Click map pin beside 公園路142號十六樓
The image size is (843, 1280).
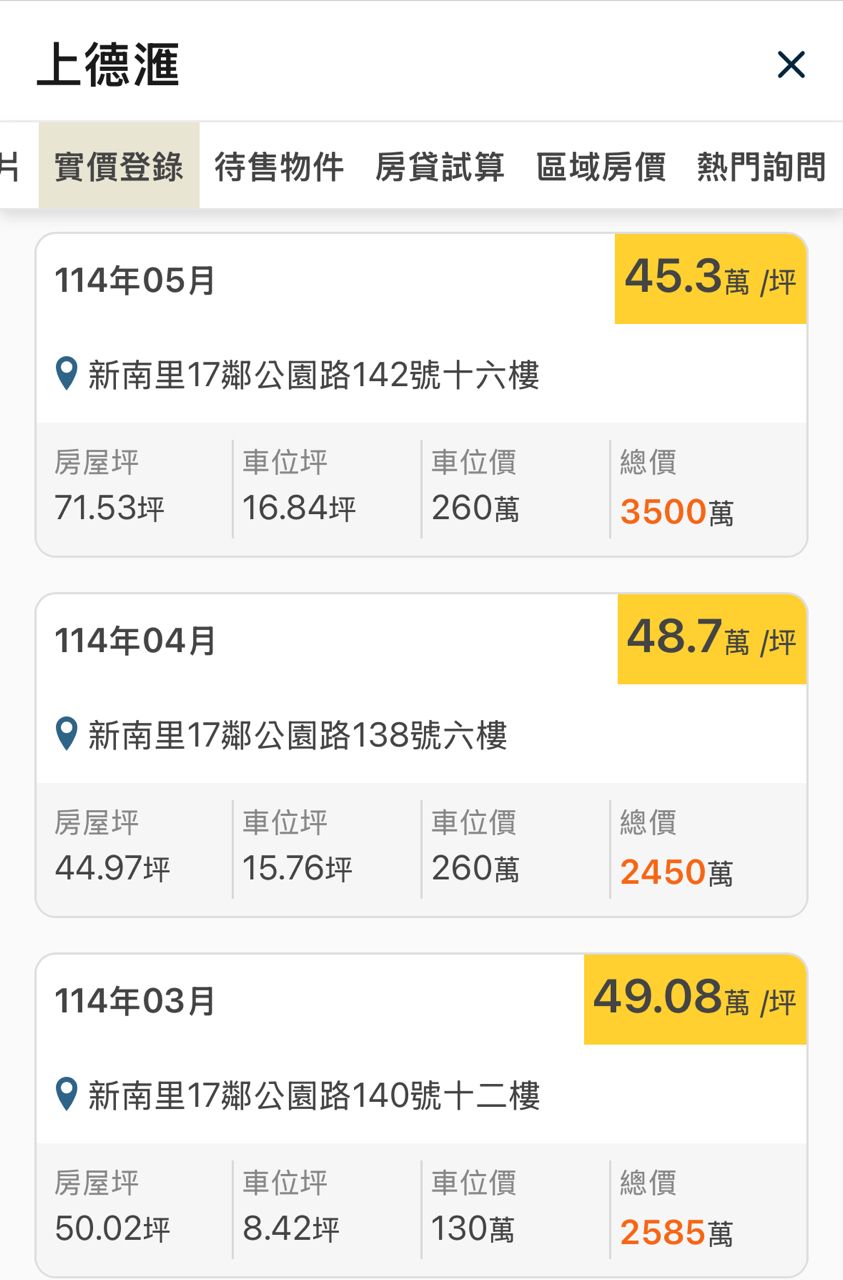(x=67, y=375)
